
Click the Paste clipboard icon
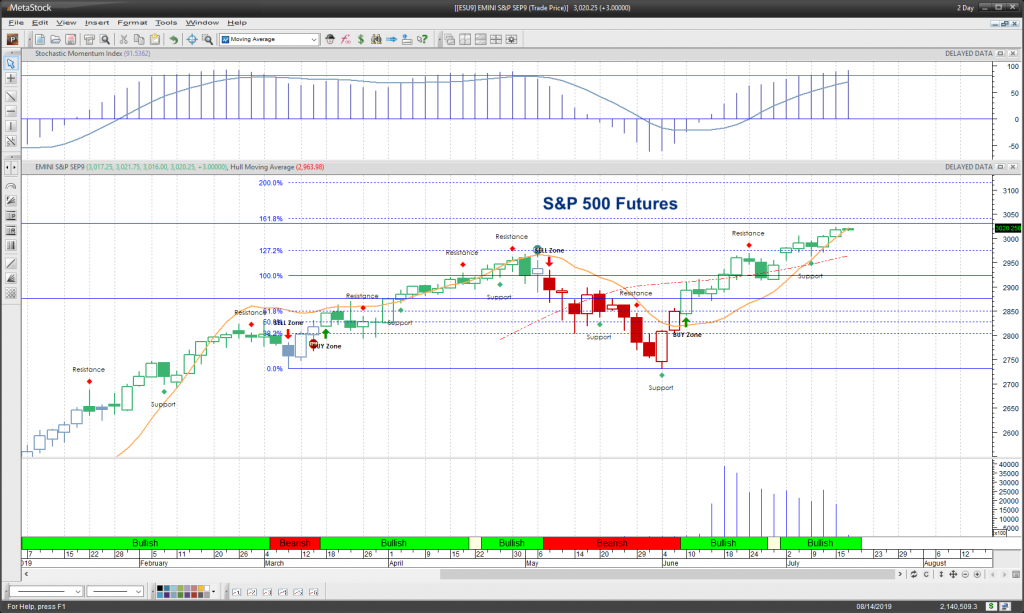click(x=155, y=39)
